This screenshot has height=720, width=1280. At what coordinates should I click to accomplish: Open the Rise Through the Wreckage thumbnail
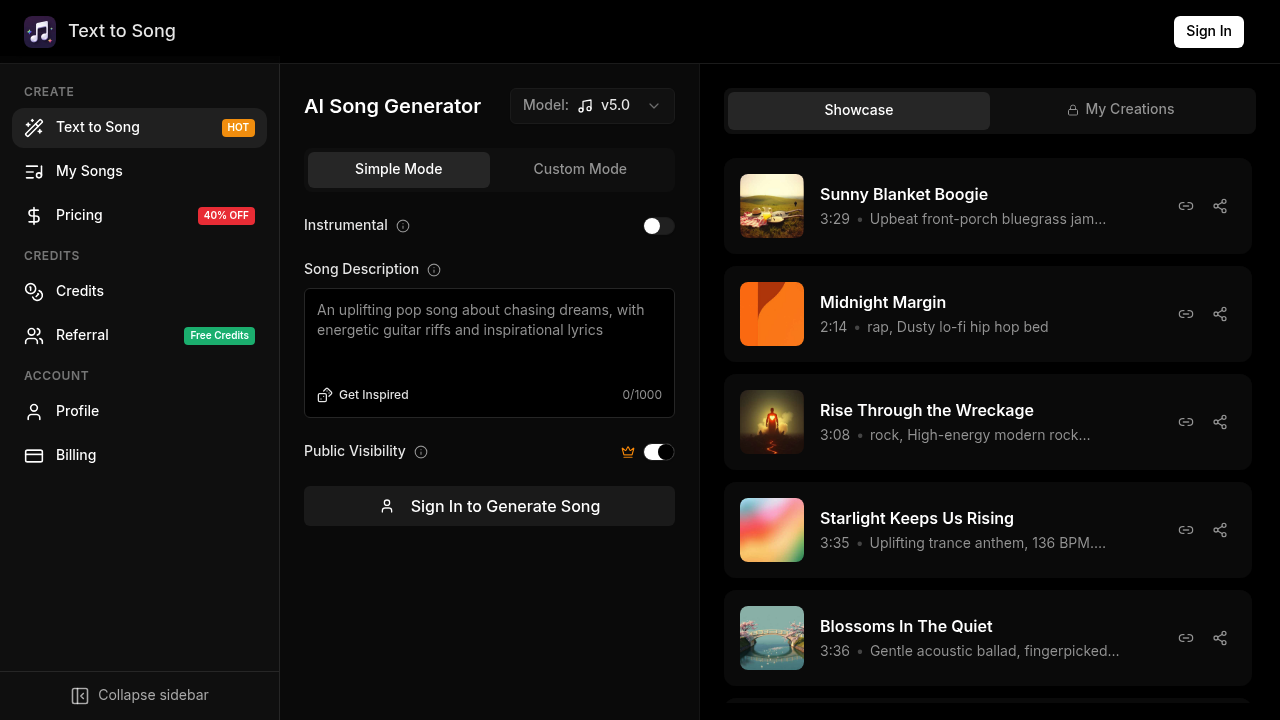pos(771,422)
